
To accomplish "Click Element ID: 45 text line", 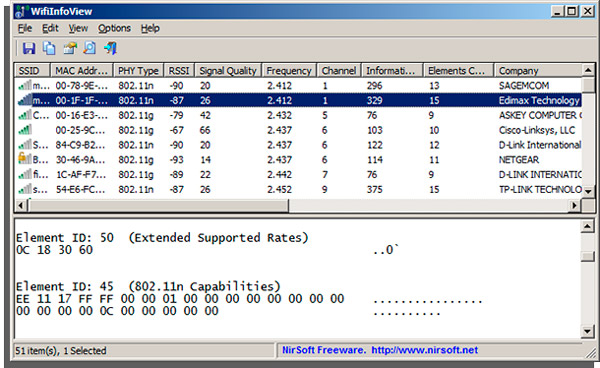I will pyautogui.click(x=148, y=286).
